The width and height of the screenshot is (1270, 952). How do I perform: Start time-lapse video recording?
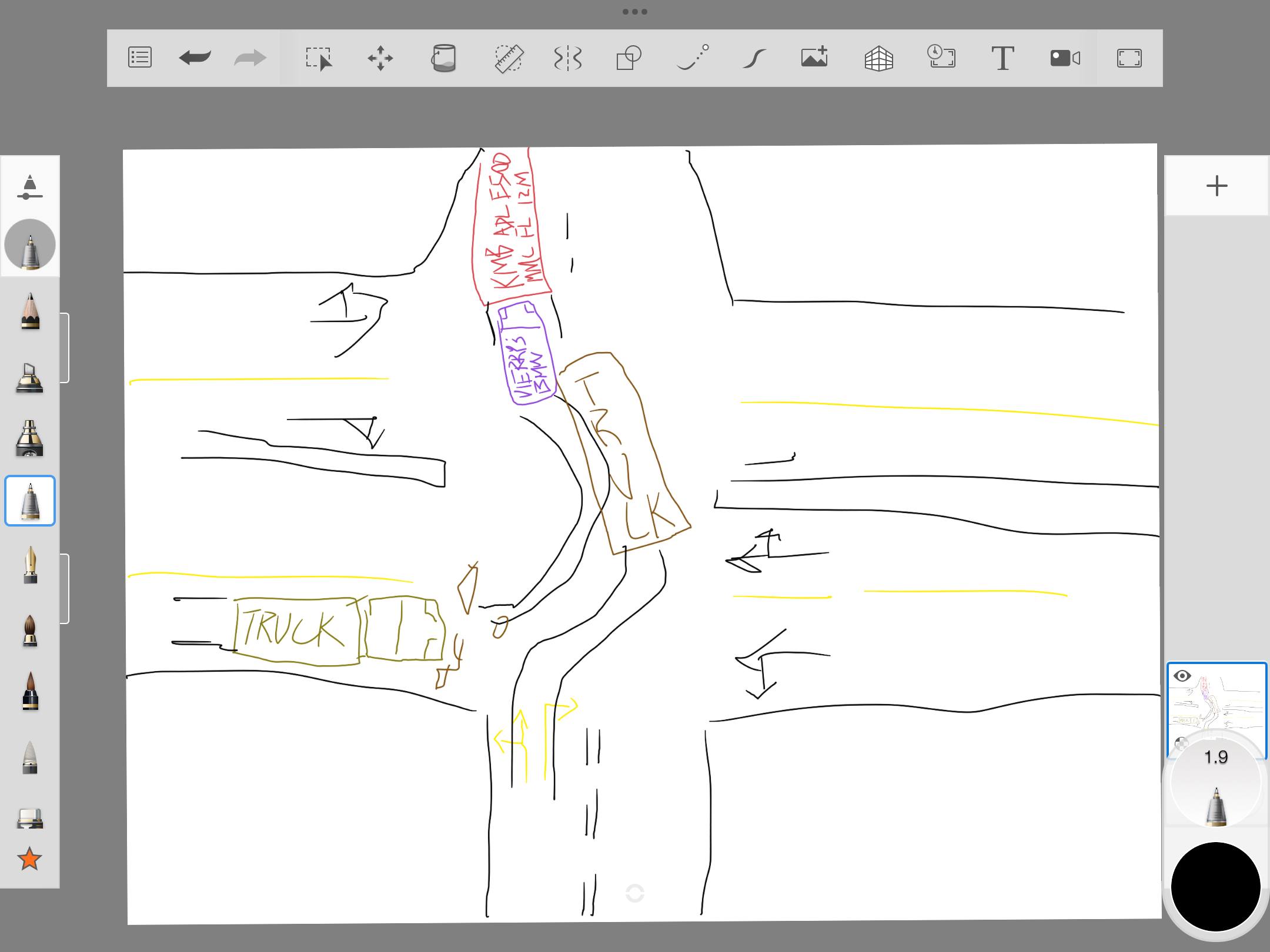tap(1065, 58)
